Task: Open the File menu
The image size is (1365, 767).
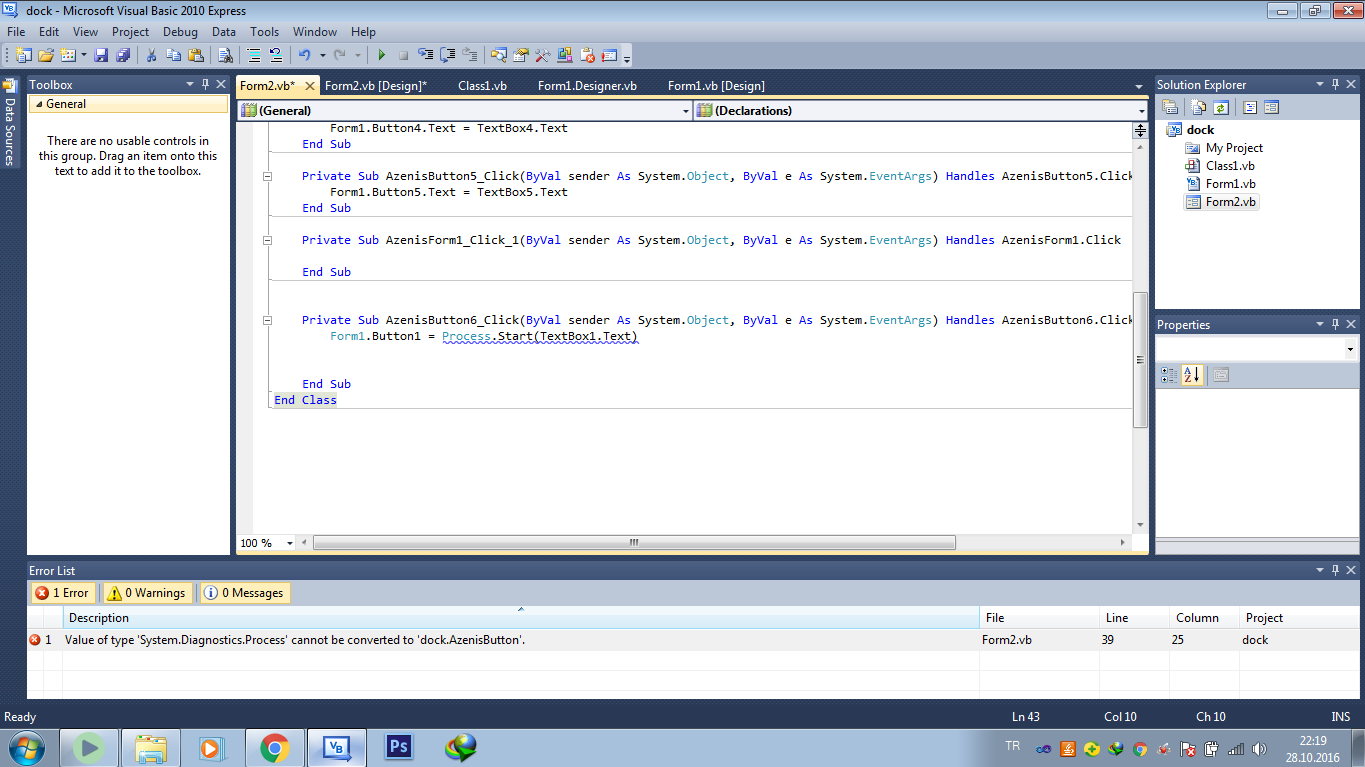Action: [x=16, y=32]
